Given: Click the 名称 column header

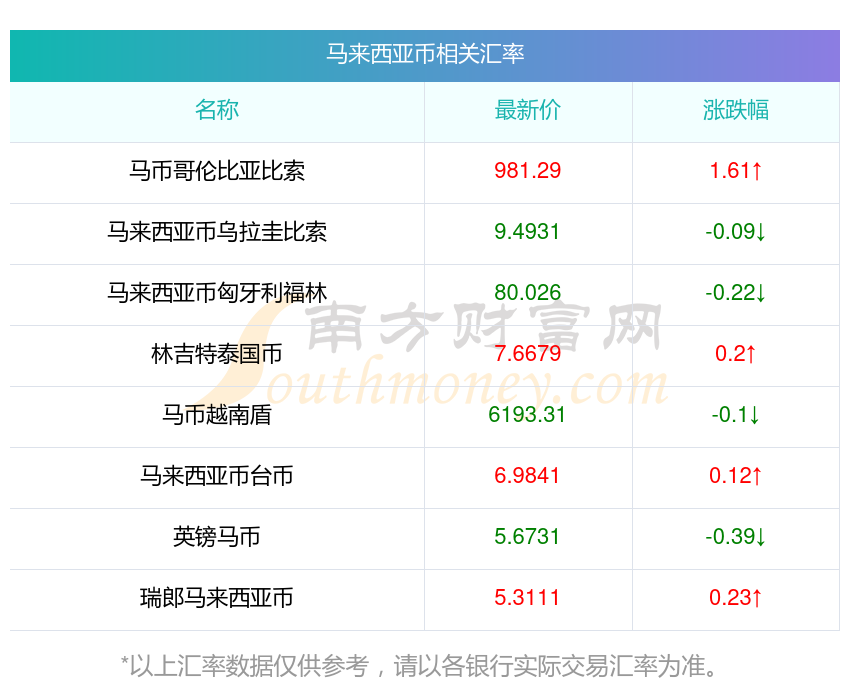Looking at the screenshot, I should coord(217,110).
